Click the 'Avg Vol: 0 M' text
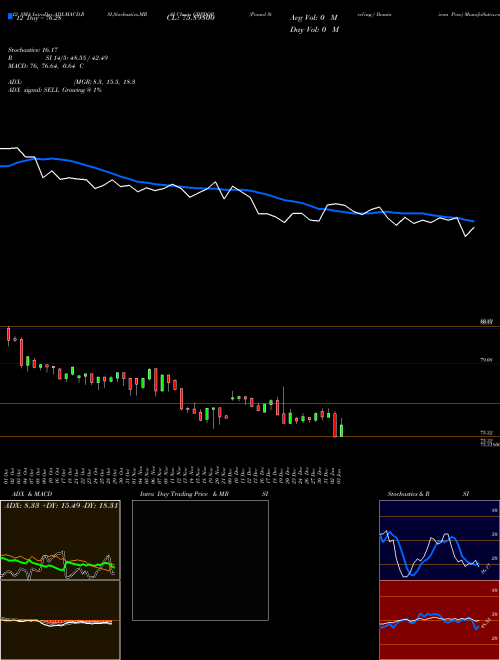Viewport: 500px width, 660px height. (x=313, y=18)
